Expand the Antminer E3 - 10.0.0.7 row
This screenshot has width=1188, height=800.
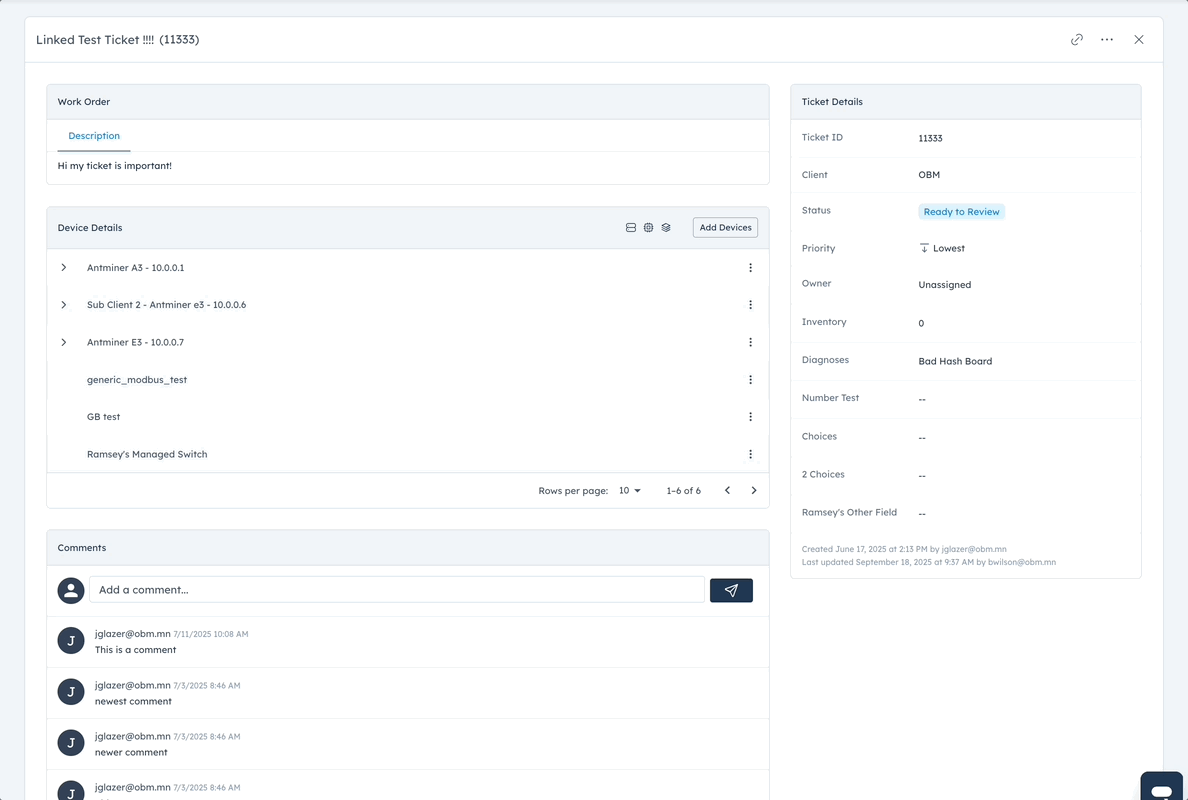pyautogui.click(x=64, y=342)
